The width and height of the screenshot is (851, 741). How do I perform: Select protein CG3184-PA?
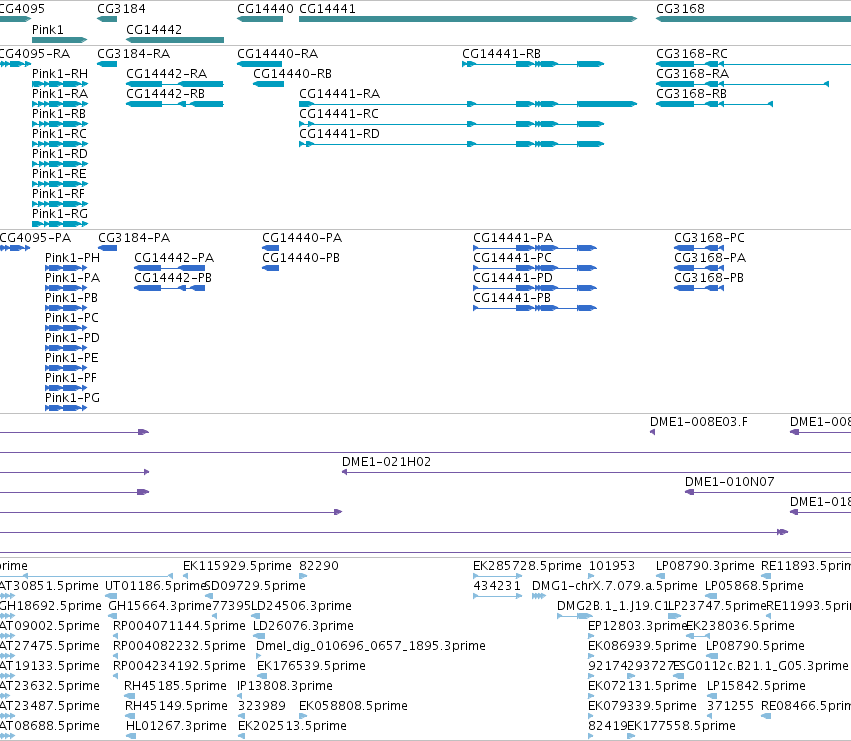134,238
